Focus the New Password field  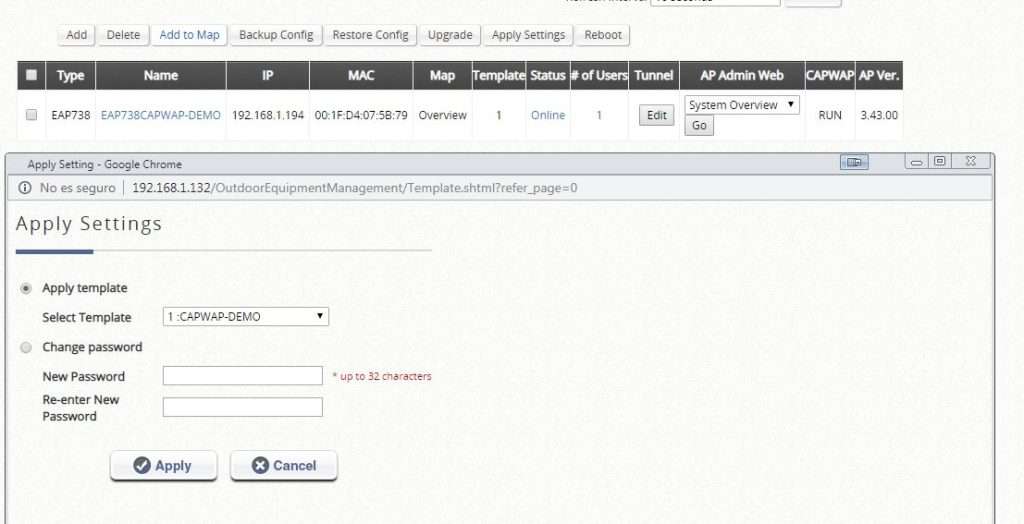[242, 376]
